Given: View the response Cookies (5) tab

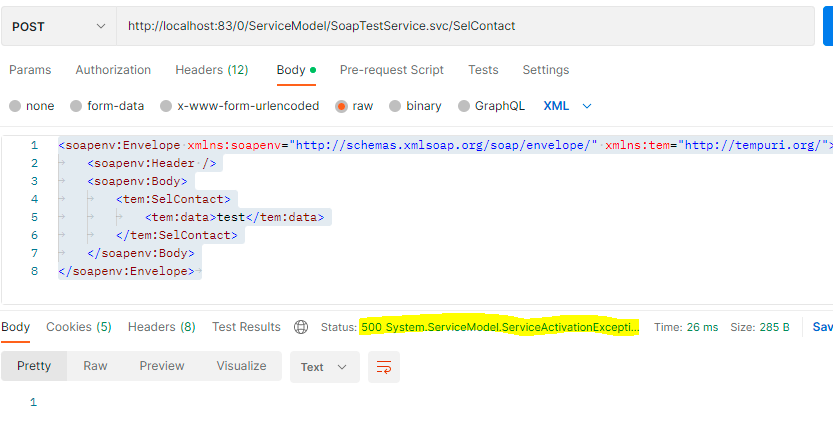Looking at the screenshot, I should 79,327.
